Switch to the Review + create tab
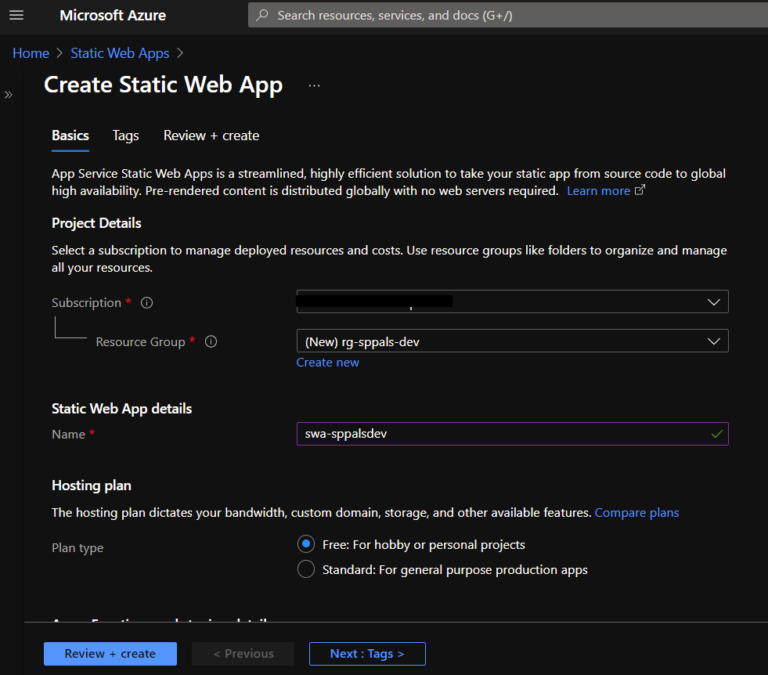 pos(211,136)
